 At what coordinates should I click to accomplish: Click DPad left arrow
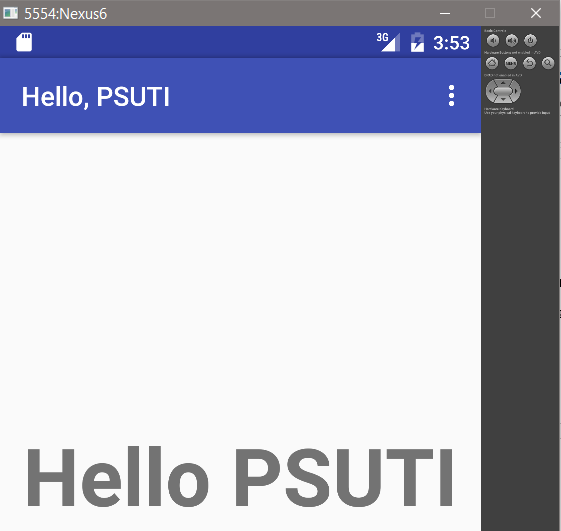[x=490, y=91]
